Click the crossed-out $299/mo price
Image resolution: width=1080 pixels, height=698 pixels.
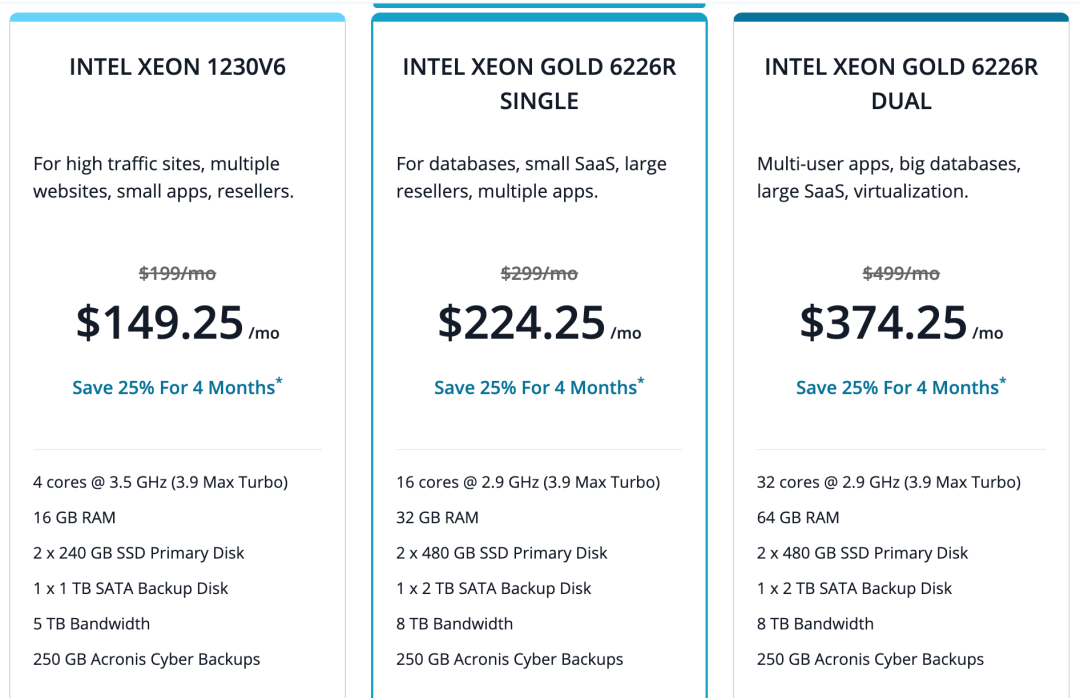(x=539, y=274)
